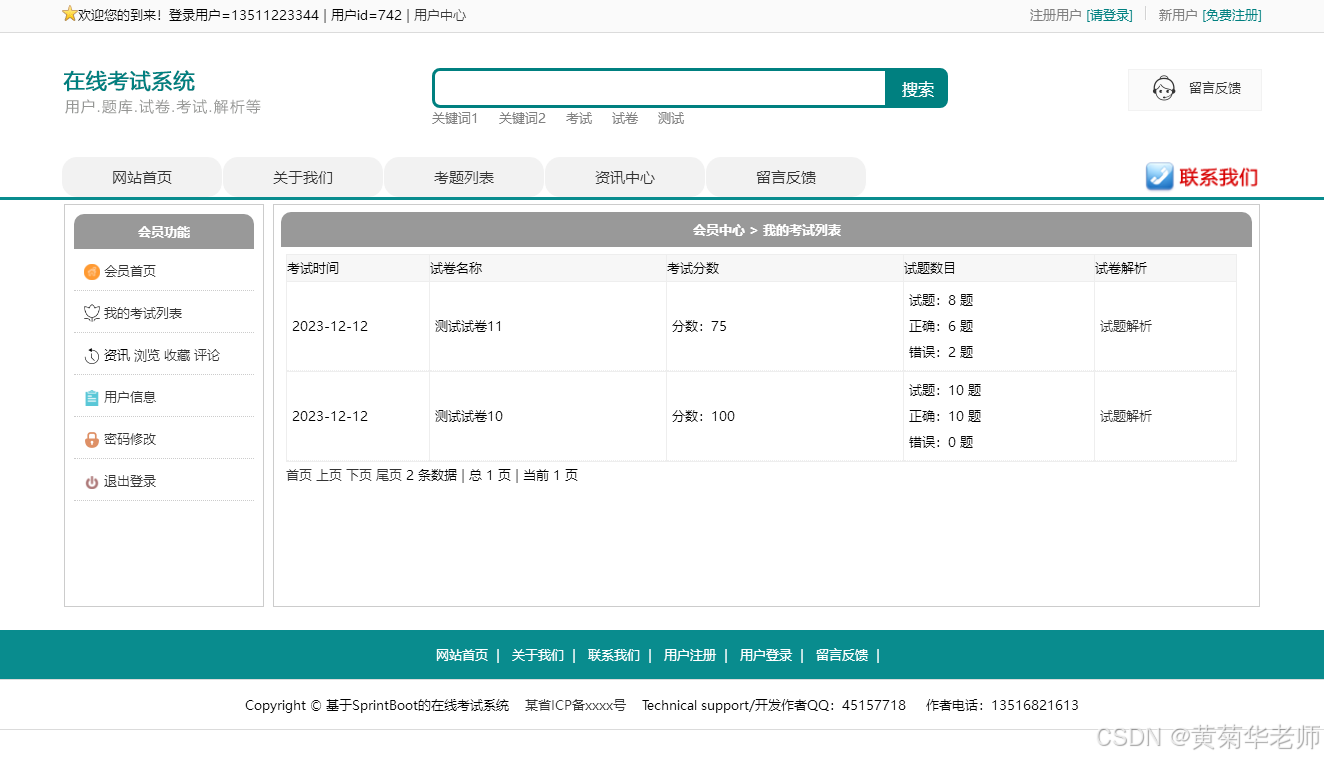Screen dimensions: 1324x759
Task: Switch to the 考题列表 navigation tab
Action: click(x=463, y=176)
